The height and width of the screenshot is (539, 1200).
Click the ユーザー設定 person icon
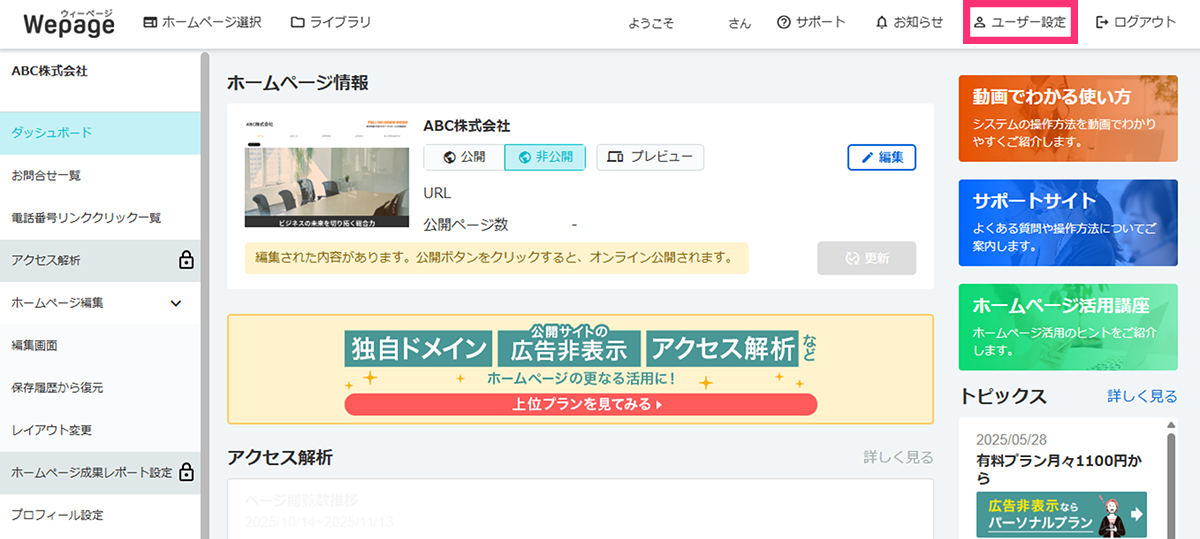point(980,22)
